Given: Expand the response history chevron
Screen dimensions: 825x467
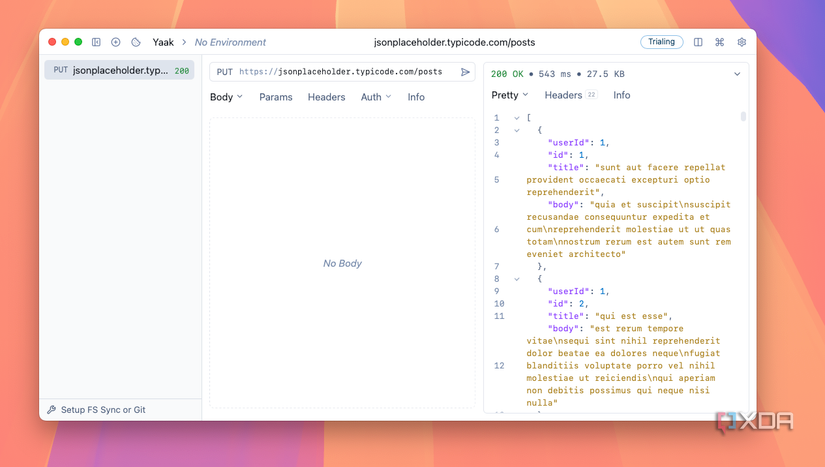Looking at the screenshot, I should point(737,74).
